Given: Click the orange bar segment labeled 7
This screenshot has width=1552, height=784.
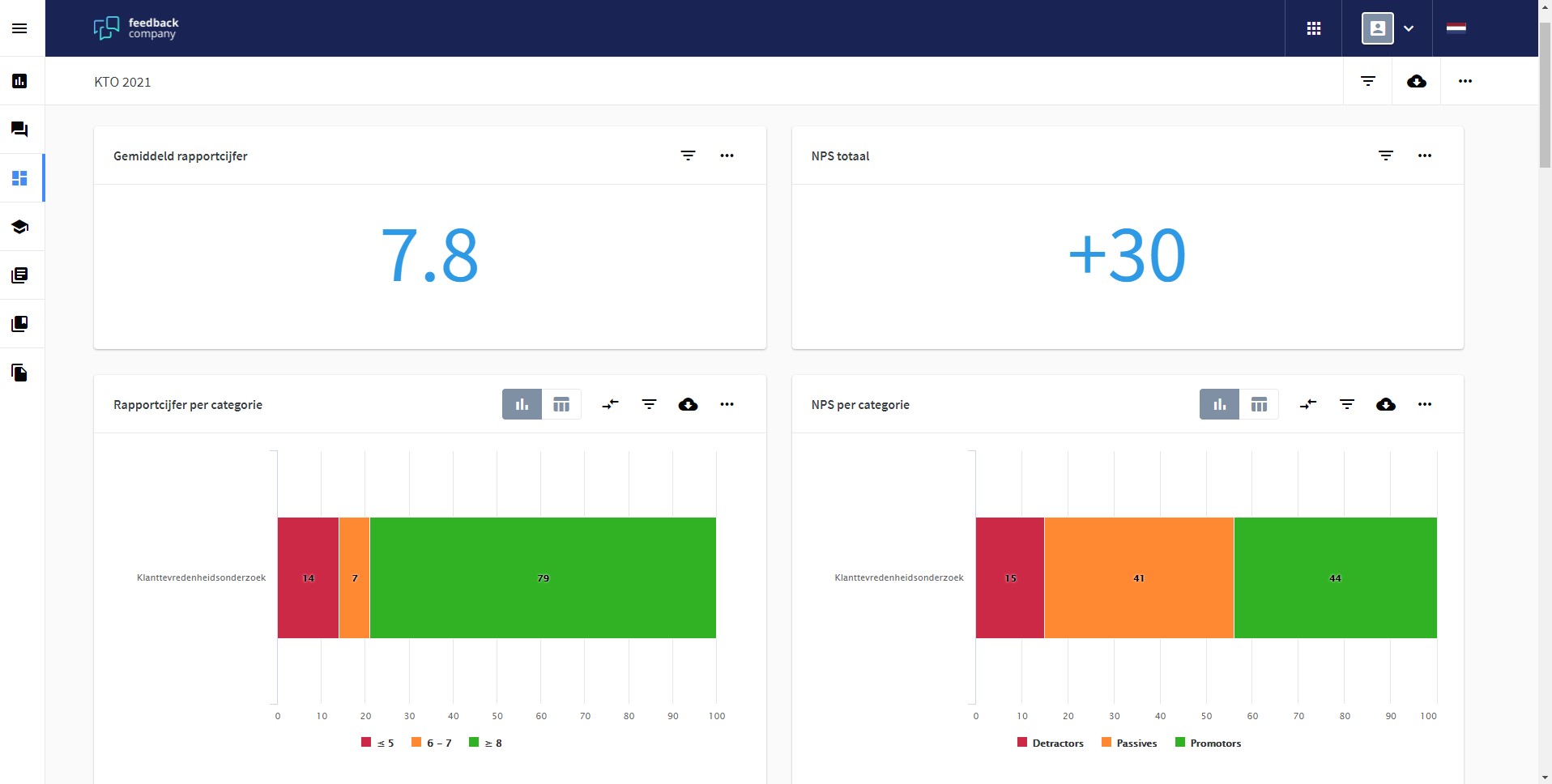Looking at the screenshot, I should [355, 577].
